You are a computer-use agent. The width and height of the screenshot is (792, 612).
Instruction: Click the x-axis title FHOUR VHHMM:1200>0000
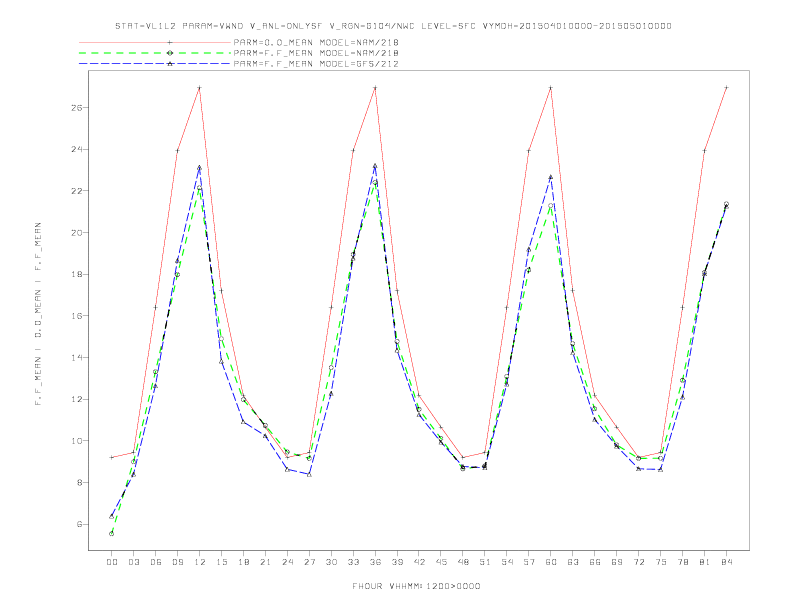[416, 586]
